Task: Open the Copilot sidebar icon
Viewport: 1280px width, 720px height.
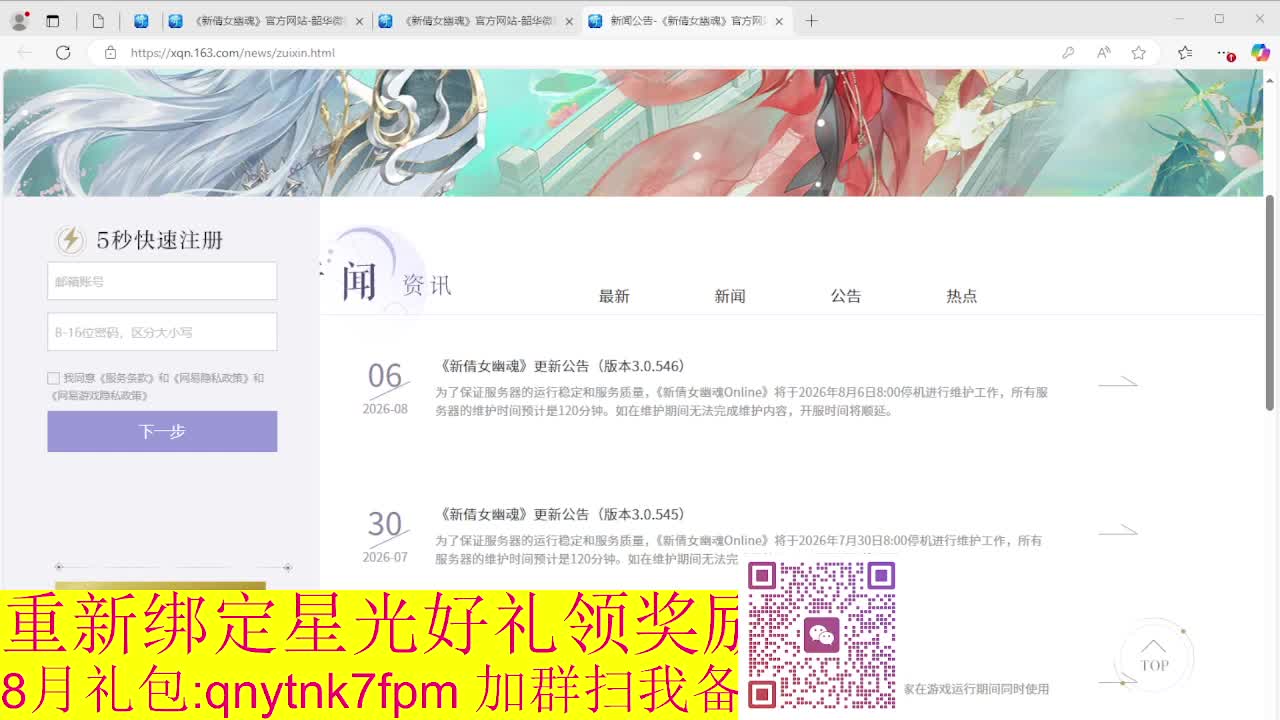Action: [x=1260, y=53]
